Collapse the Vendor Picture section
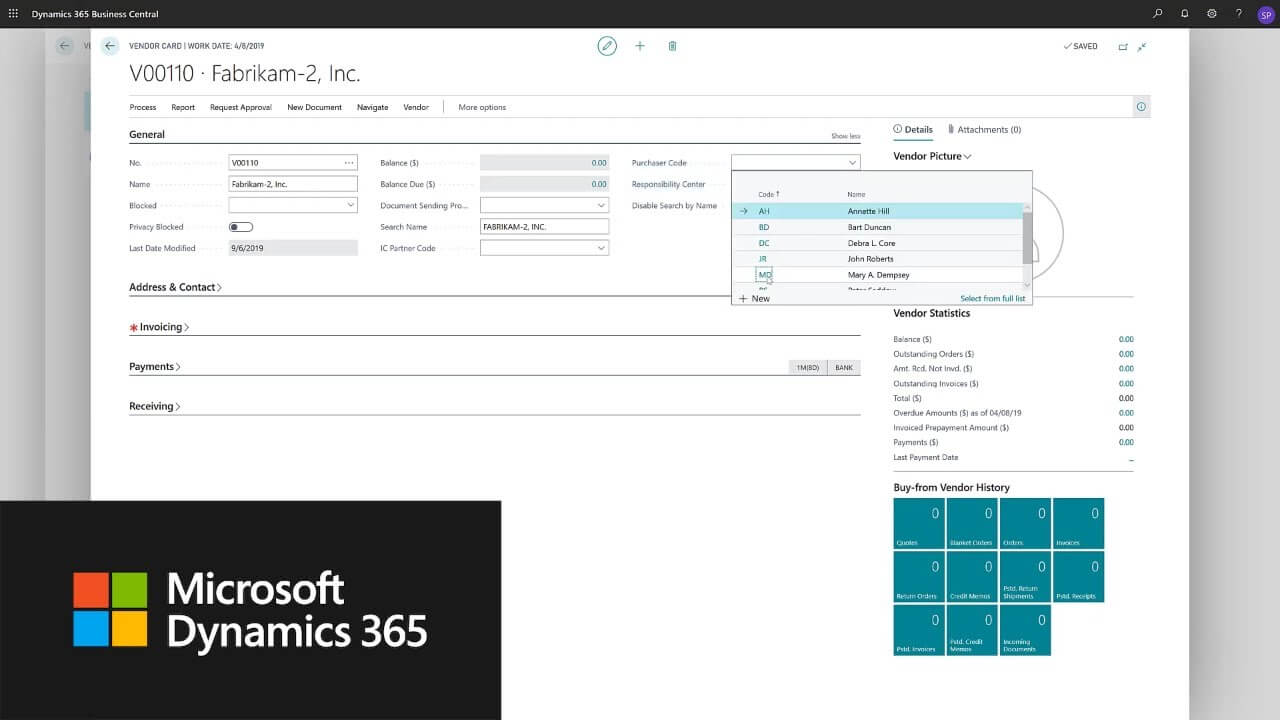This screenshot has width=1280, height=720. [932, 156]
